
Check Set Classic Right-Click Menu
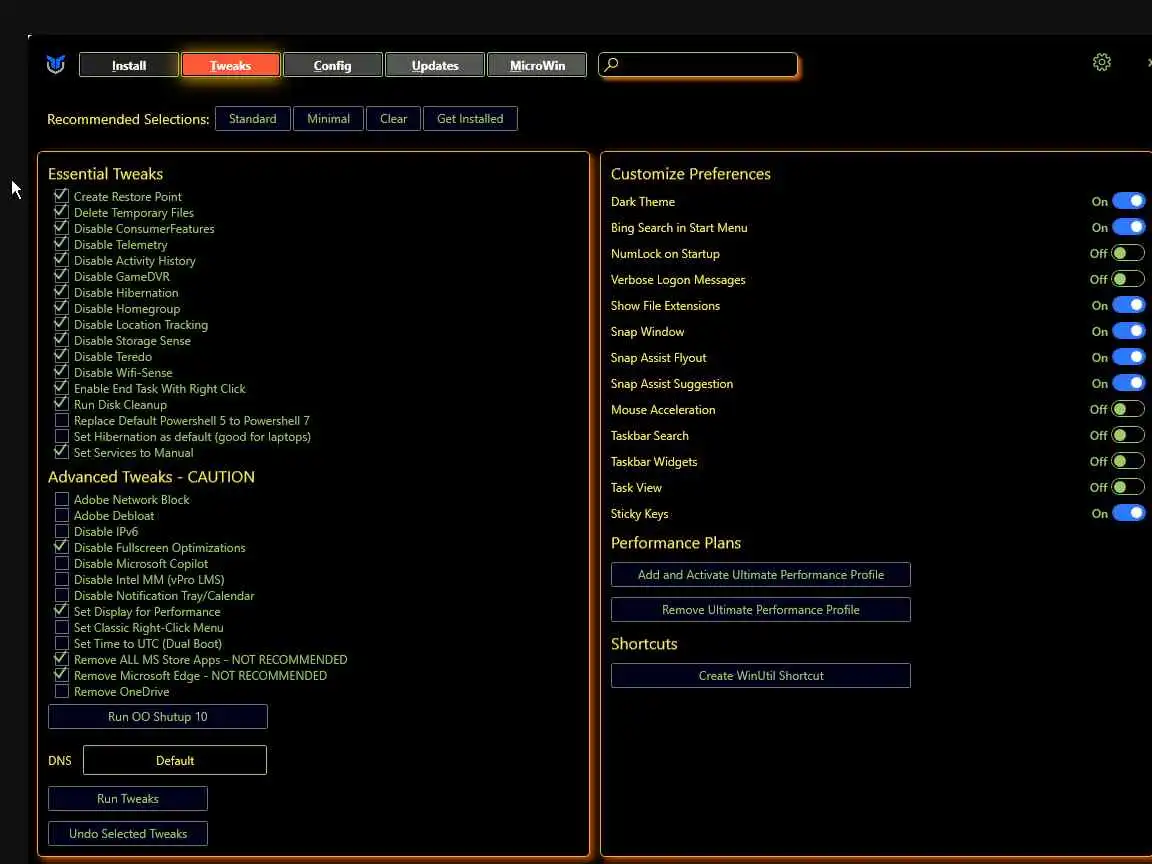[62, 627]
